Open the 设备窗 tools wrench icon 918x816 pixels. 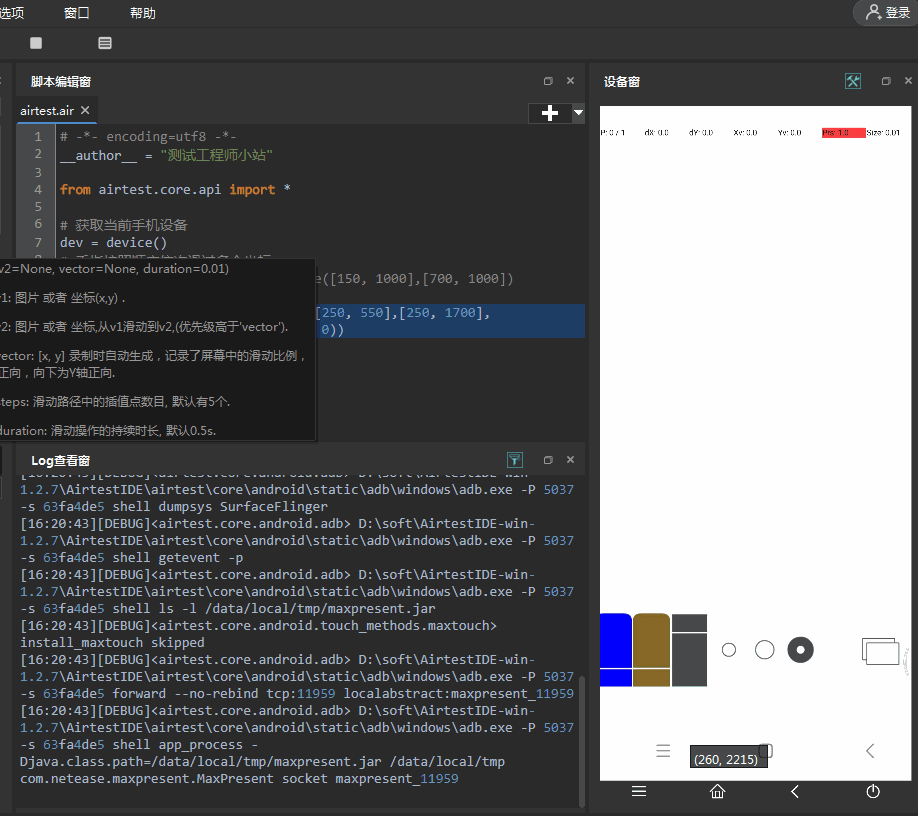click(853, 81)
